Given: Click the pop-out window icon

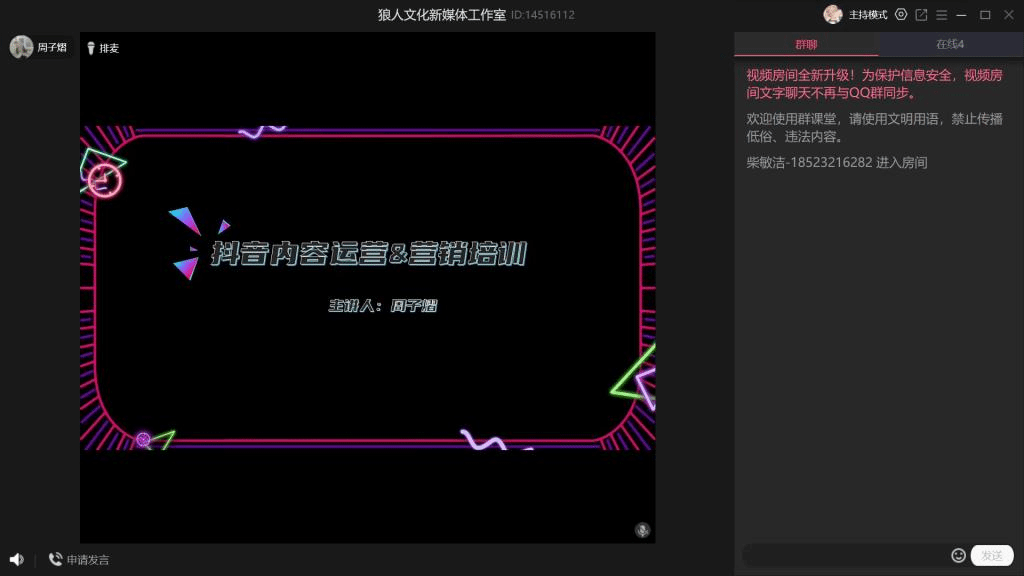Looking at the screenshot, I should tap(921, 15).
